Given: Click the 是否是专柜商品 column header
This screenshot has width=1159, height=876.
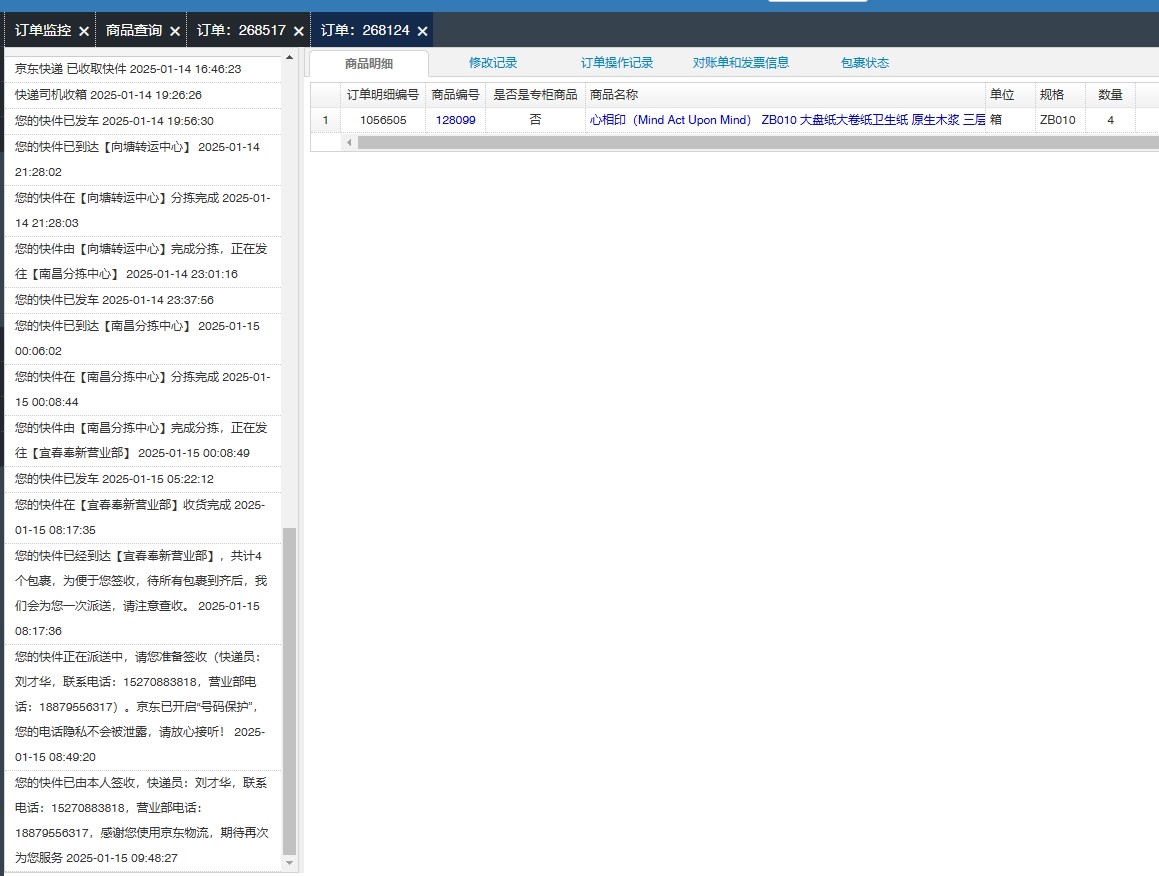Looking at the screenshot, I should coord(535,95).
